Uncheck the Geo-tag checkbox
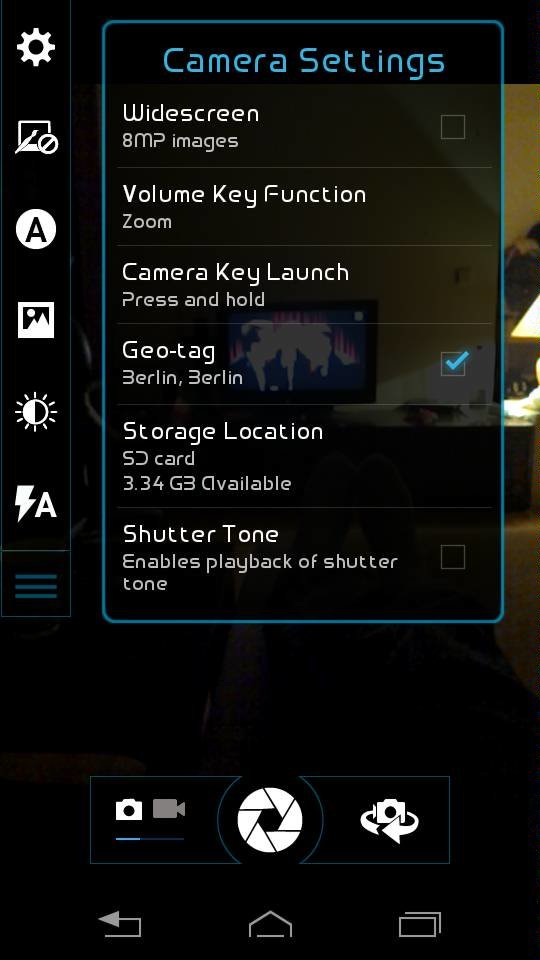The height and width of the screenshot is (960, 540). point(454,363)
